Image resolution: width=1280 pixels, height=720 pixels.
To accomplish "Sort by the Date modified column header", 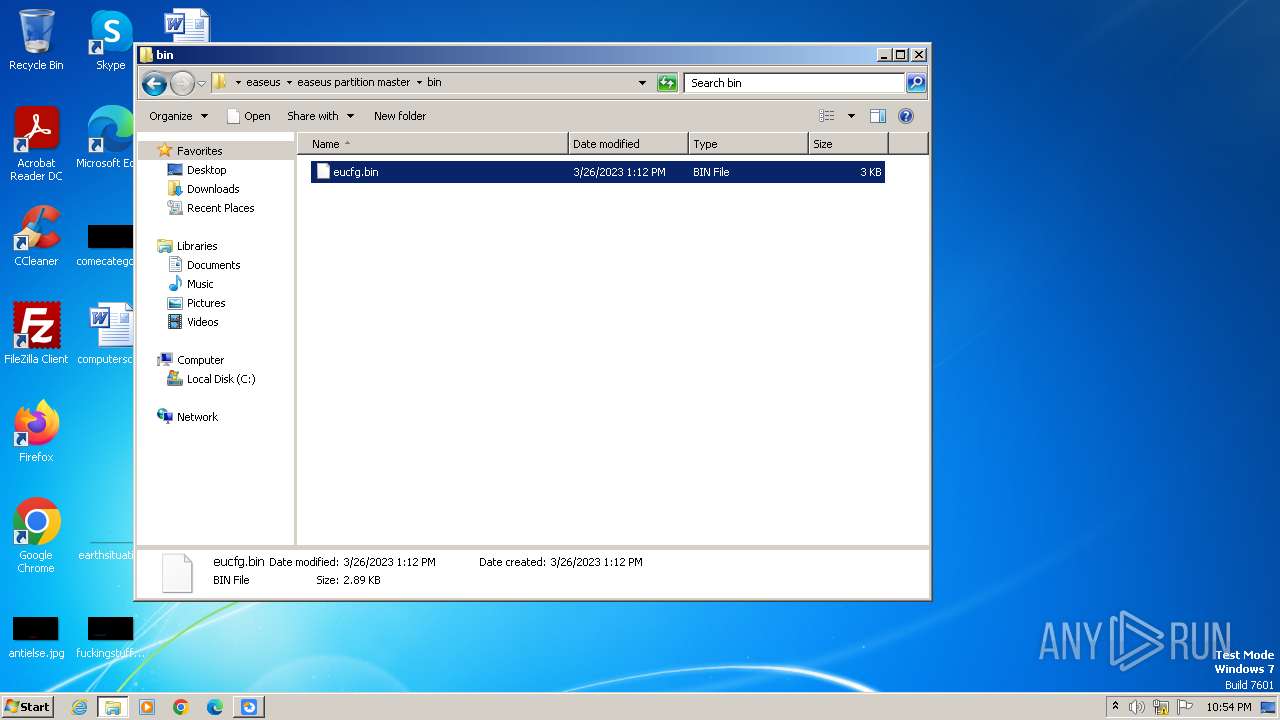I will coord(628,144).
